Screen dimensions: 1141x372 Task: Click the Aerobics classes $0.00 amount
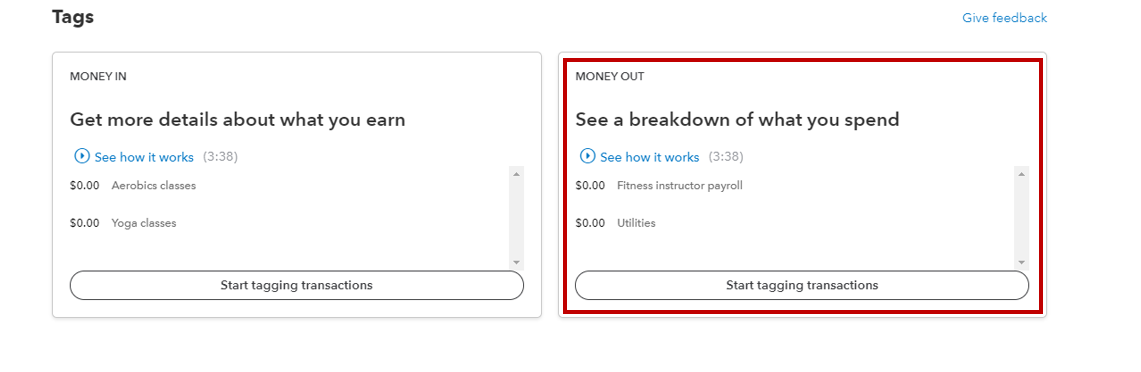pos(84,186)
